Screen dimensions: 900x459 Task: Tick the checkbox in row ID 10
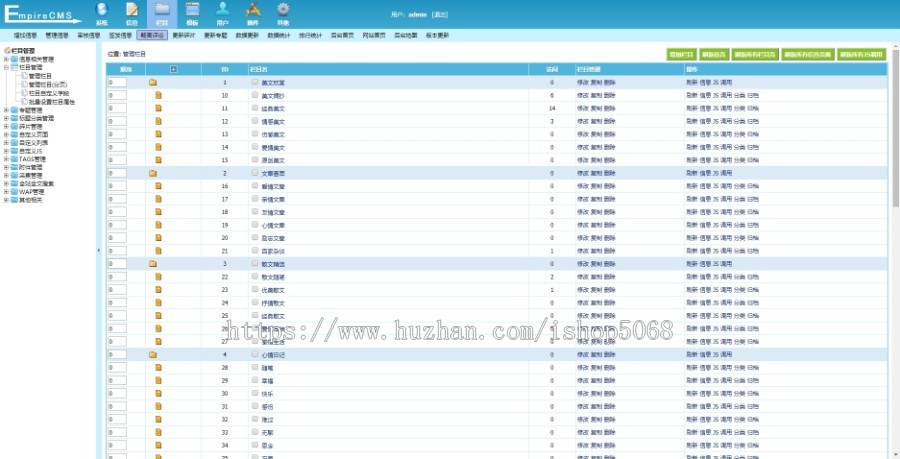coord(255,95)
